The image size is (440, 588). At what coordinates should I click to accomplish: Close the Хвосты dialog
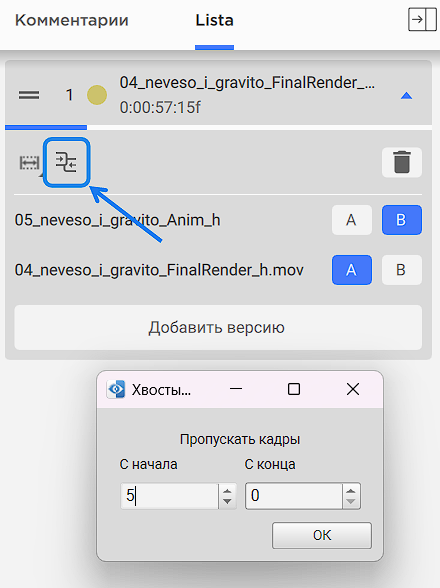(353, 389)
